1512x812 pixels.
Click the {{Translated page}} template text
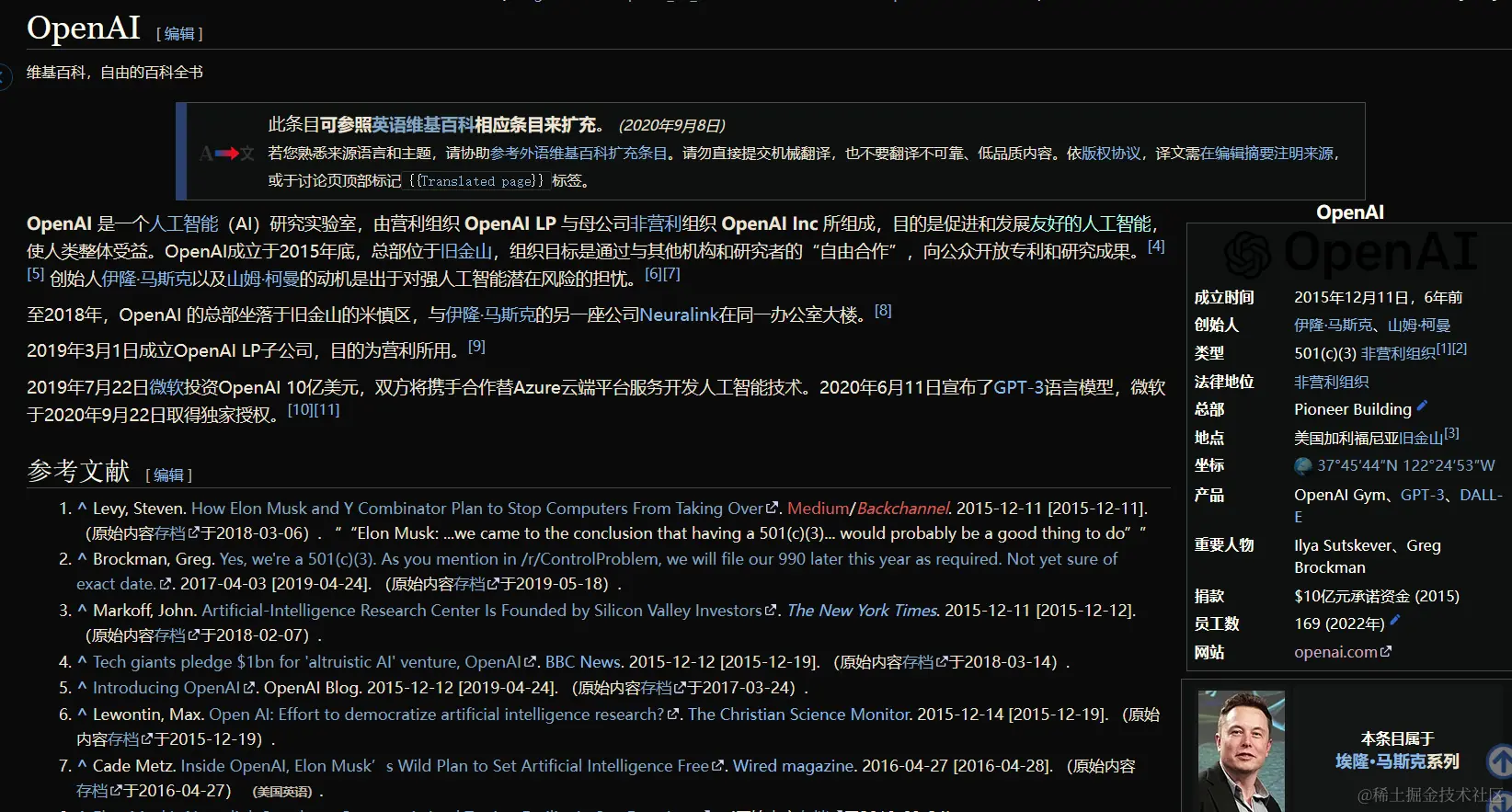475,181
